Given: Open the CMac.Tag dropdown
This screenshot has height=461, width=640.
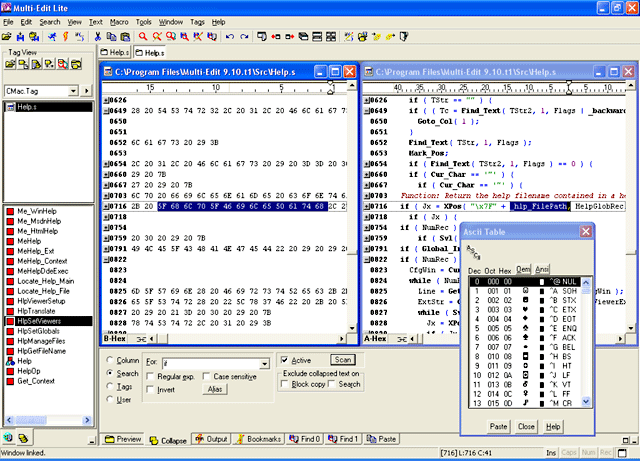Looking at the screenshot, I should [73, 91].
